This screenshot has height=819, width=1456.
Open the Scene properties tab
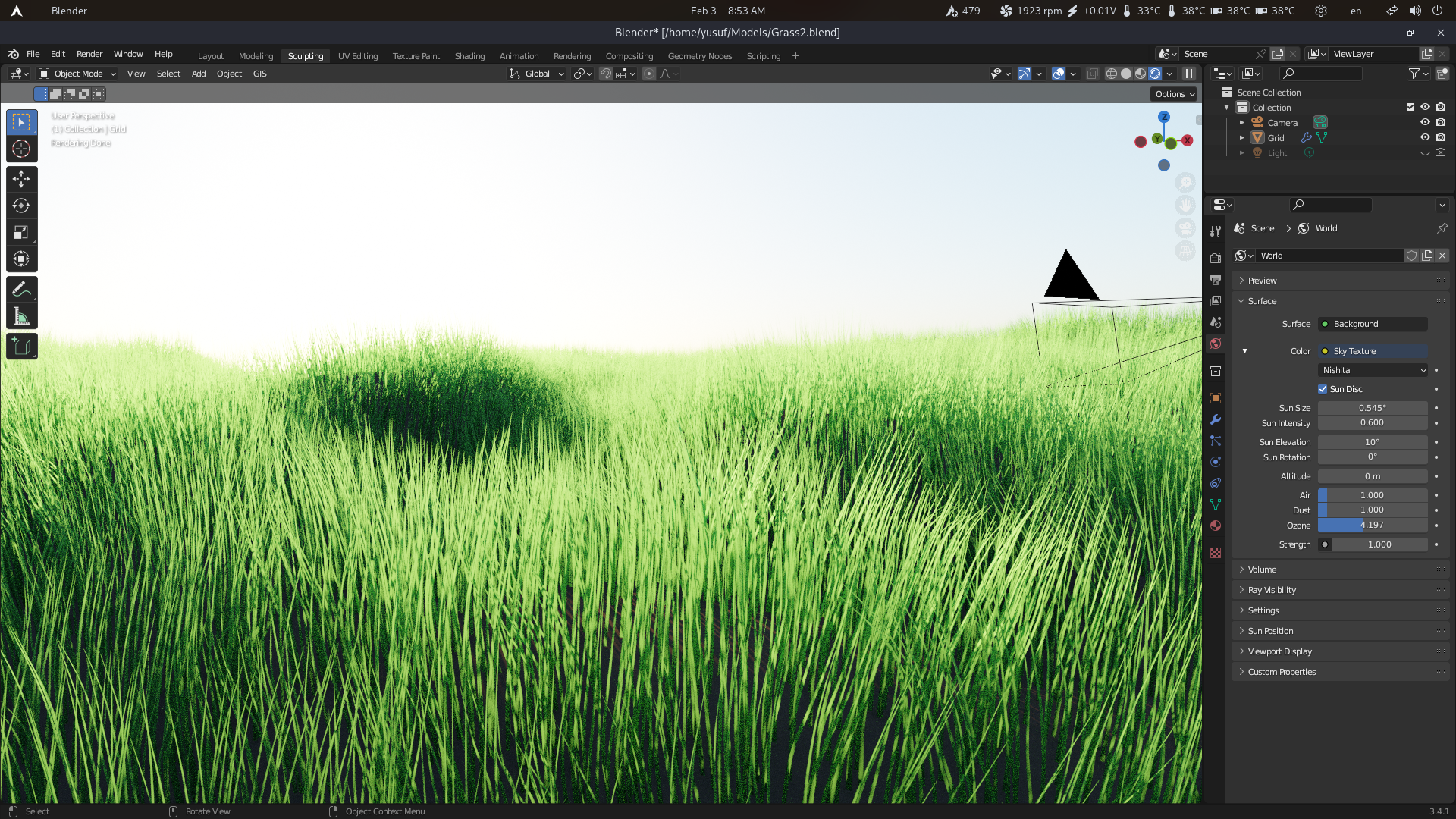point(1216,322)
